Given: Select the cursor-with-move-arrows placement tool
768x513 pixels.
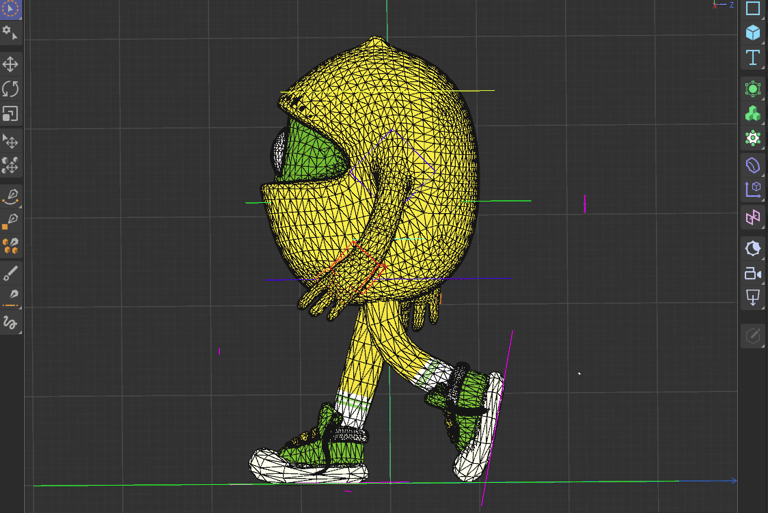Looking at the screenshot, I should coord(10,142).
